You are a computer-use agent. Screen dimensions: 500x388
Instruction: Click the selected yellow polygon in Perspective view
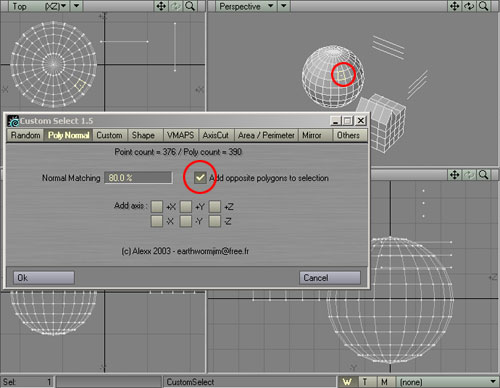[x=342, y=76]
